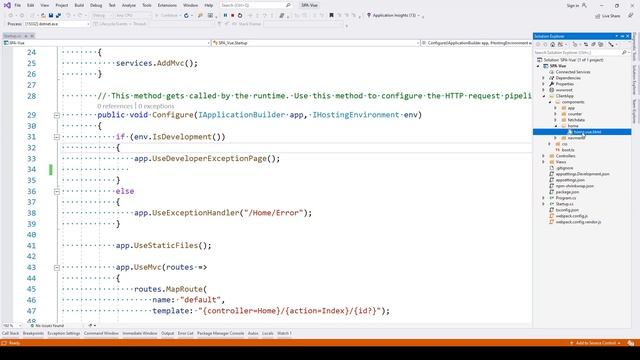Image resolution: width=640 pixels, height=360 pixels.
Task: Collapse the else block at line 36
Action: [x=57, y=191]
